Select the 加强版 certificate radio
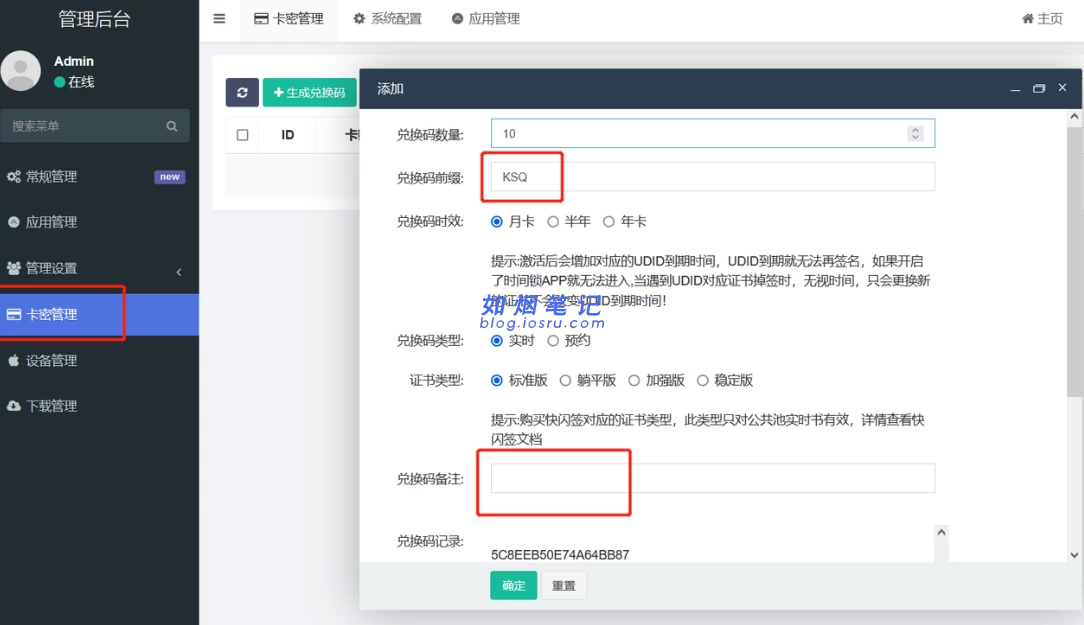 [x=634, y=381]
